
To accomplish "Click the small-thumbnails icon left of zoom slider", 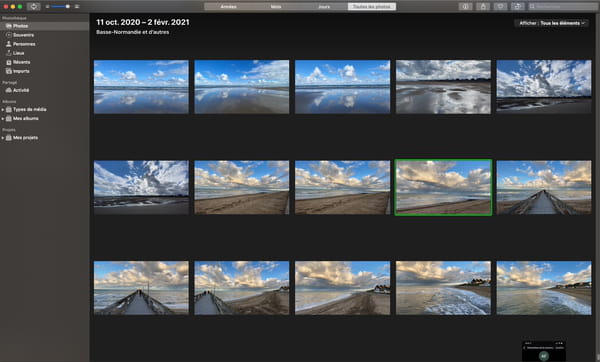I will (47, 7).
